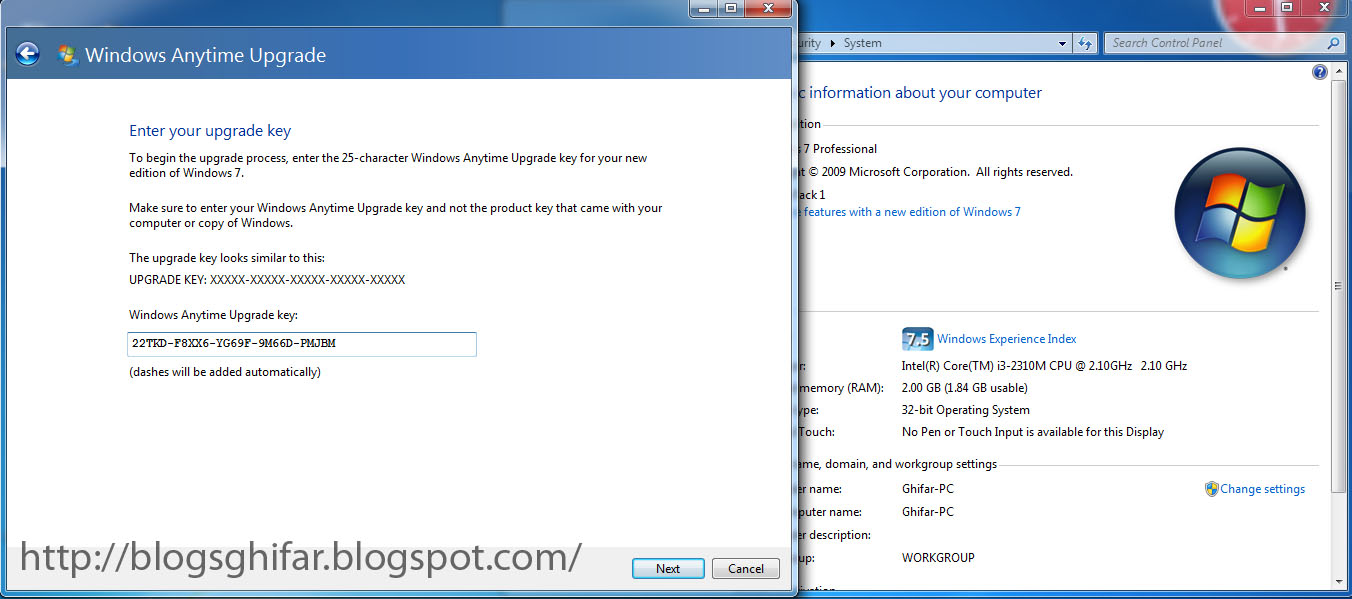Click the UPGRADE KEY XXXXX sample text
1352x599 pixels.
point(267,280)
